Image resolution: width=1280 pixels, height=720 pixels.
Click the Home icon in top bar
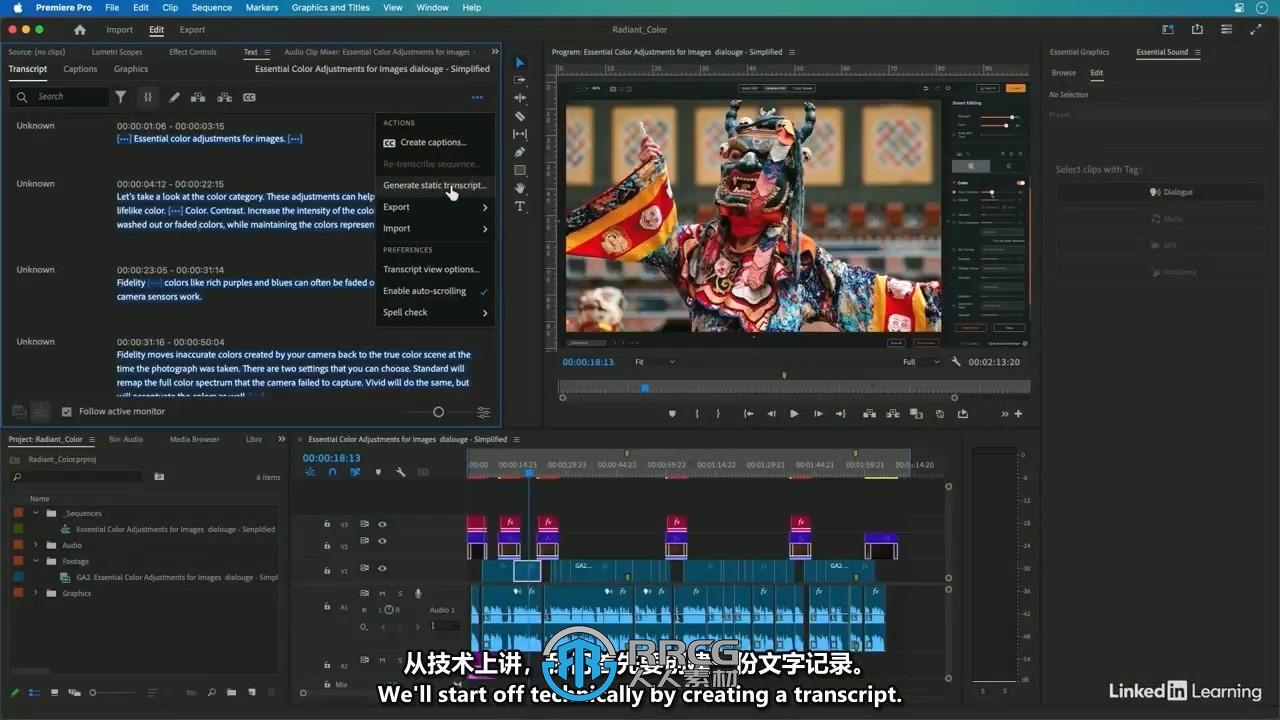[x=80, y=30]
